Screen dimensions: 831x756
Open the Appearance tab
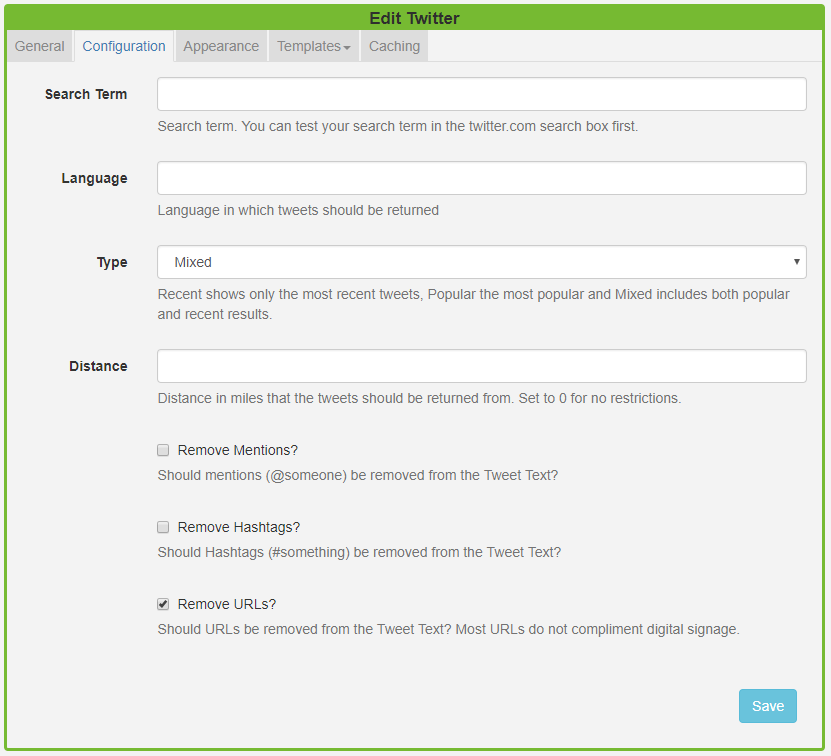[x=221, y=46]
